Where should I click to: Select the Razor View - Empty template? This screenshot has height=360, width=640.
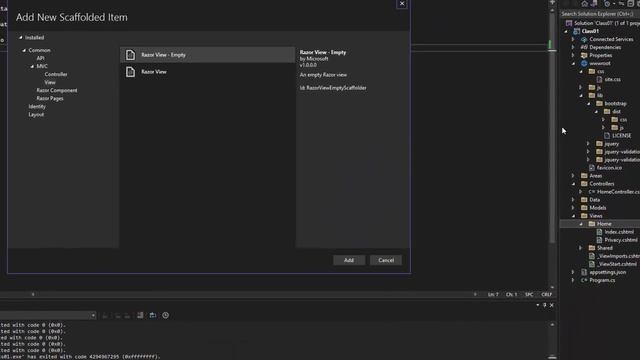coord(207,55)
